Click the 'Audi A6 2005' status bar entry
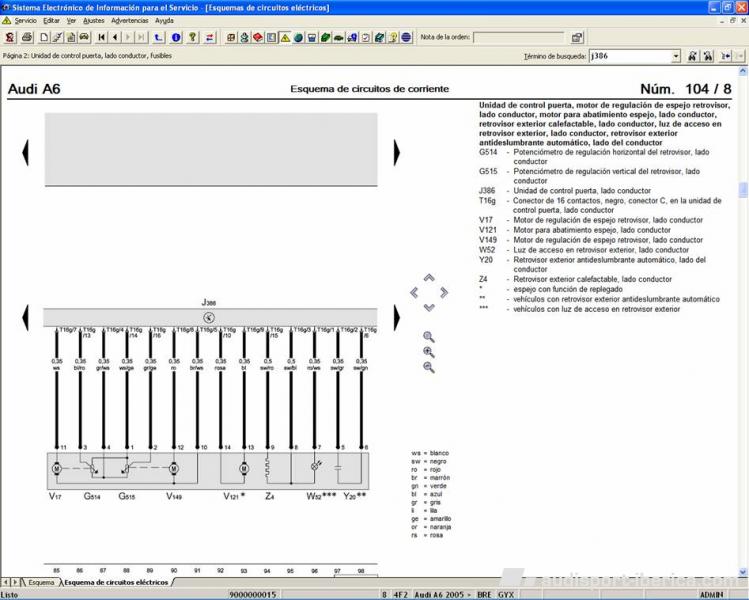 tap(442, 595)
